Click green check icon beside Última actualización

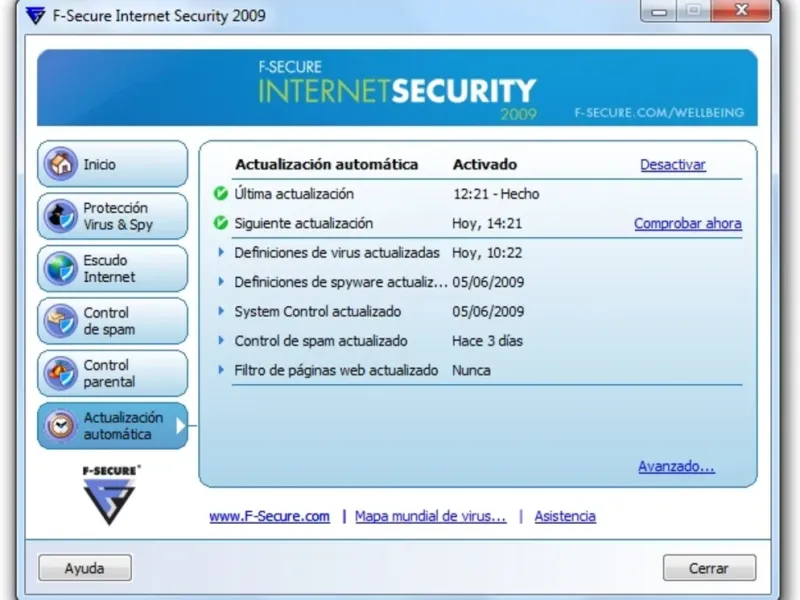(x=220, y=194)
